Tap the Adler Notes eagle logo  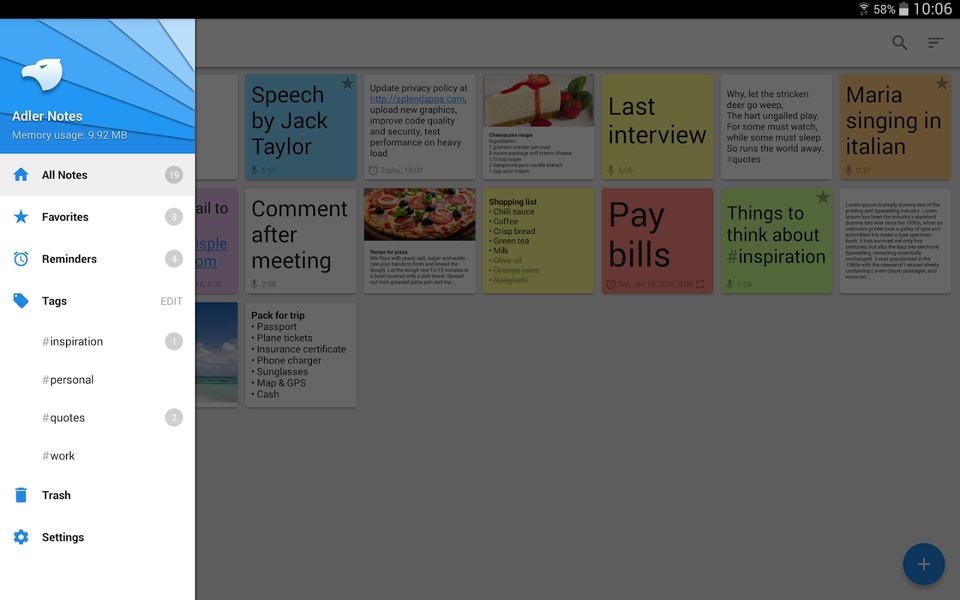[42, 75]
